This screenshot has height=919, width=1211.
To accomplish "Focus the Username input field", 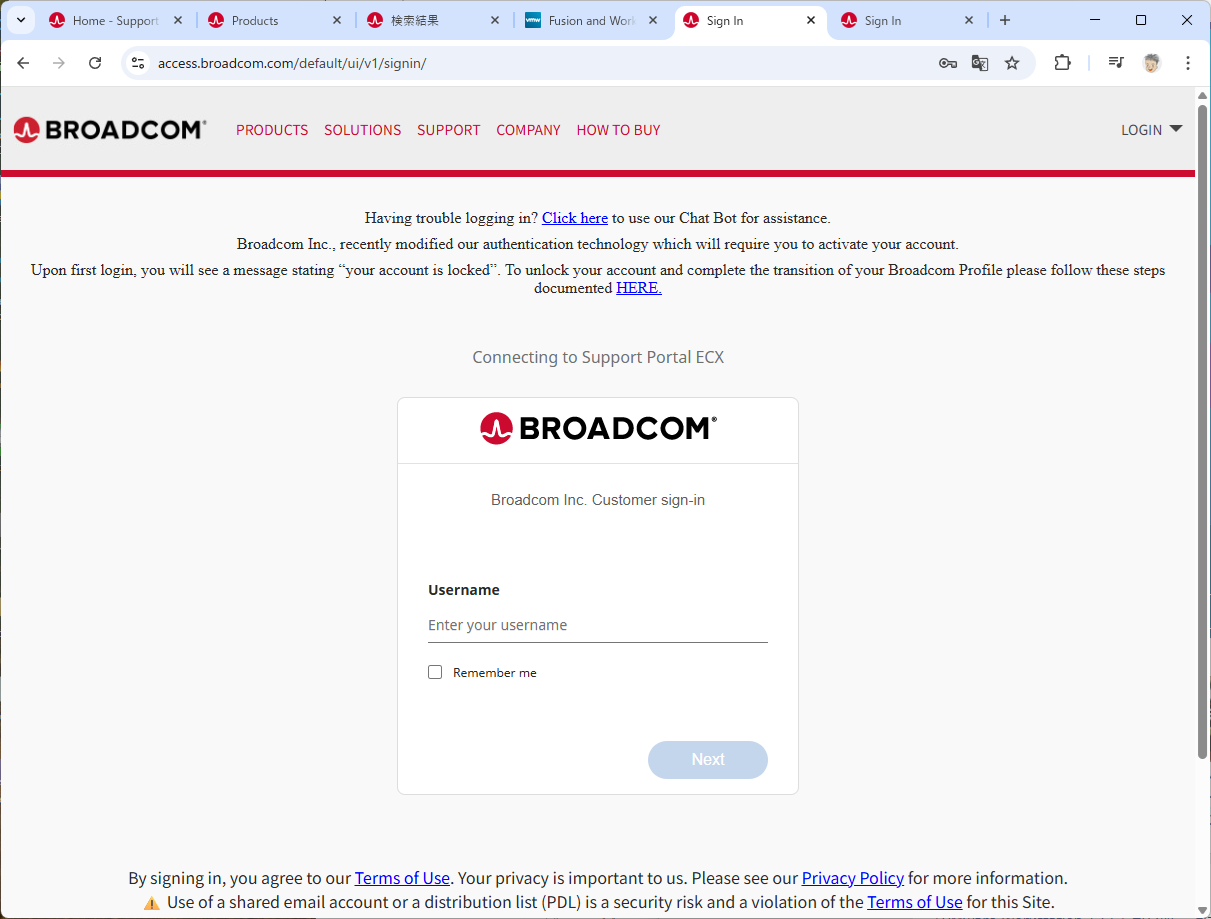I will point(598,625).
